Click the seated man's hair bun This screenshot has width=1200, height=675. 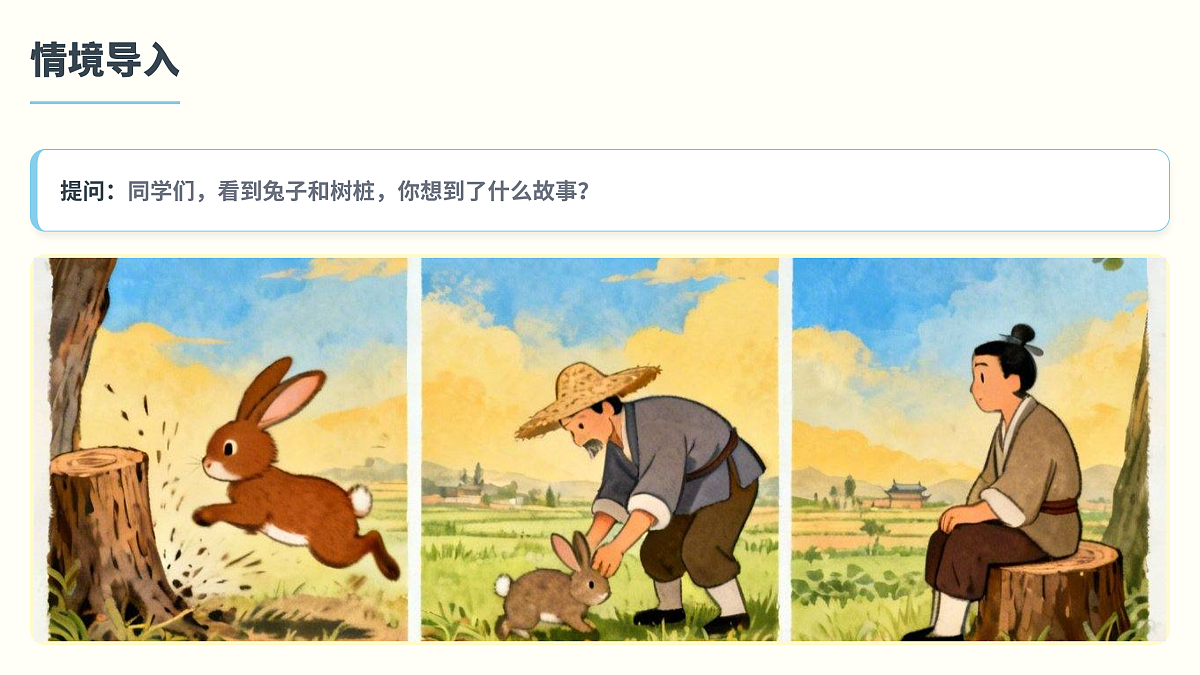(1024, 336)
